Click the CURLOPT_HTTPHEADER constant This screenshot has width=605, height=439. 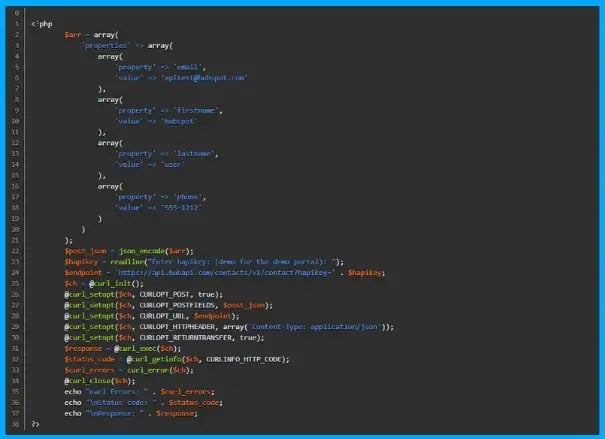click(x=177, y=327)
